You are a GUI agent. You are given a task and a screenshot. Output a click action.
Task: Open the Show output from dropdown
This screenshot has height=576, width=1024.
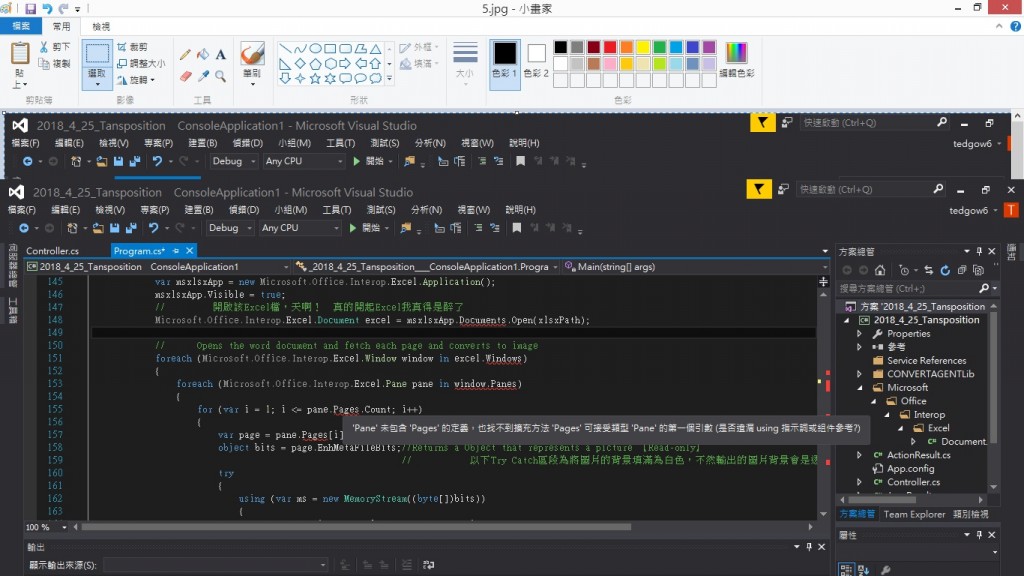216,565
